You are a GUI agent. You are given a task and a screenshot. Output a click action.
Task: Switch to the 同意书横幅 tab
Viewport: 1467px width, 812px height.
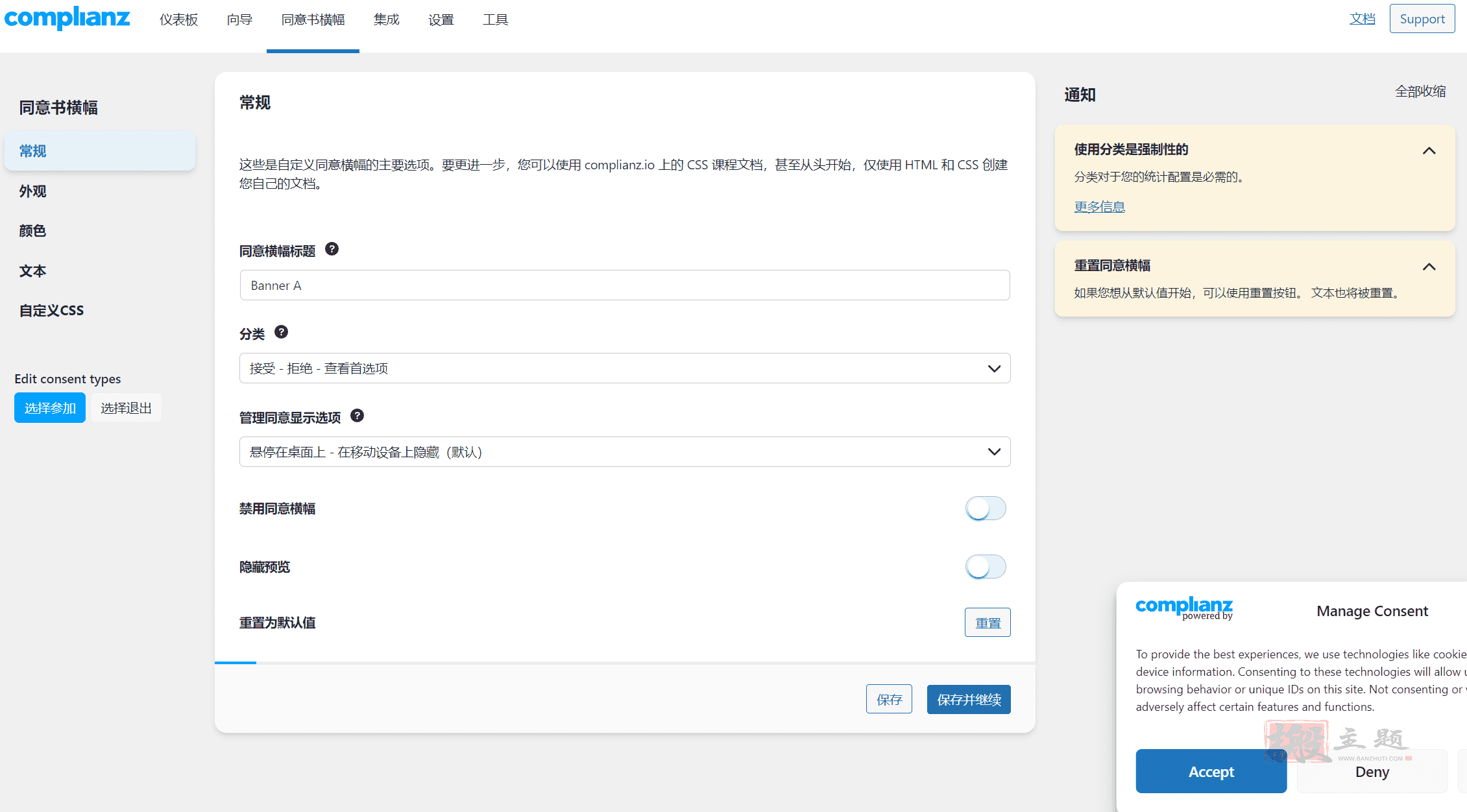[313, 19]
